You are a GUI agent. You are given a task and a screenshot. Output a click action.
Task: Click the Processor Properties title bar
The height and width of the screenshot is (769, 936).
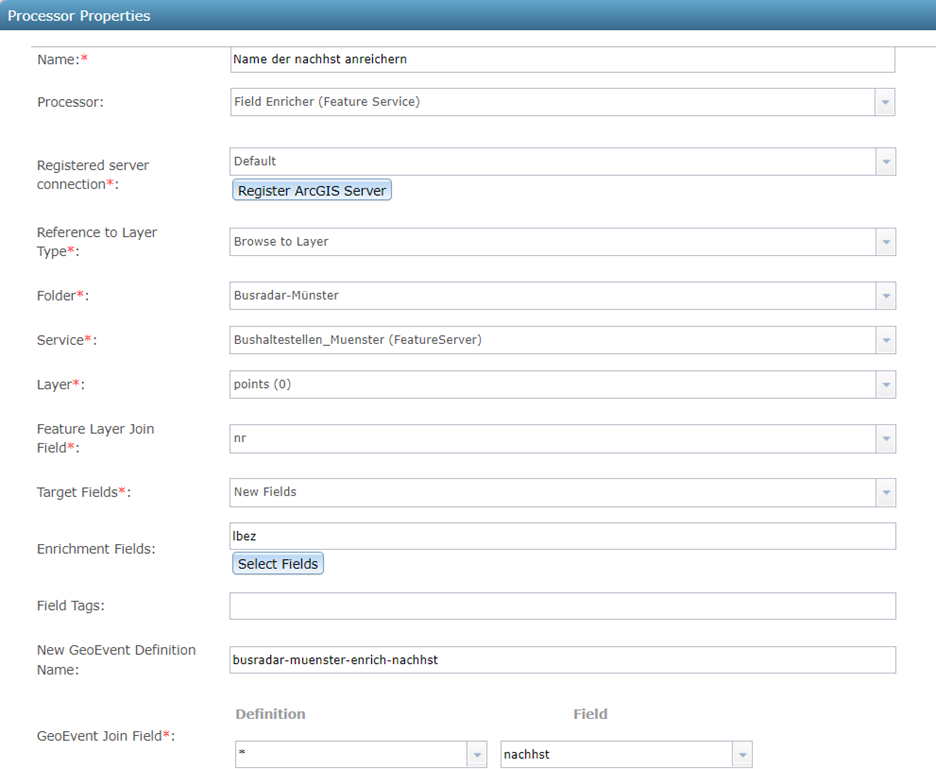point(468,15)
